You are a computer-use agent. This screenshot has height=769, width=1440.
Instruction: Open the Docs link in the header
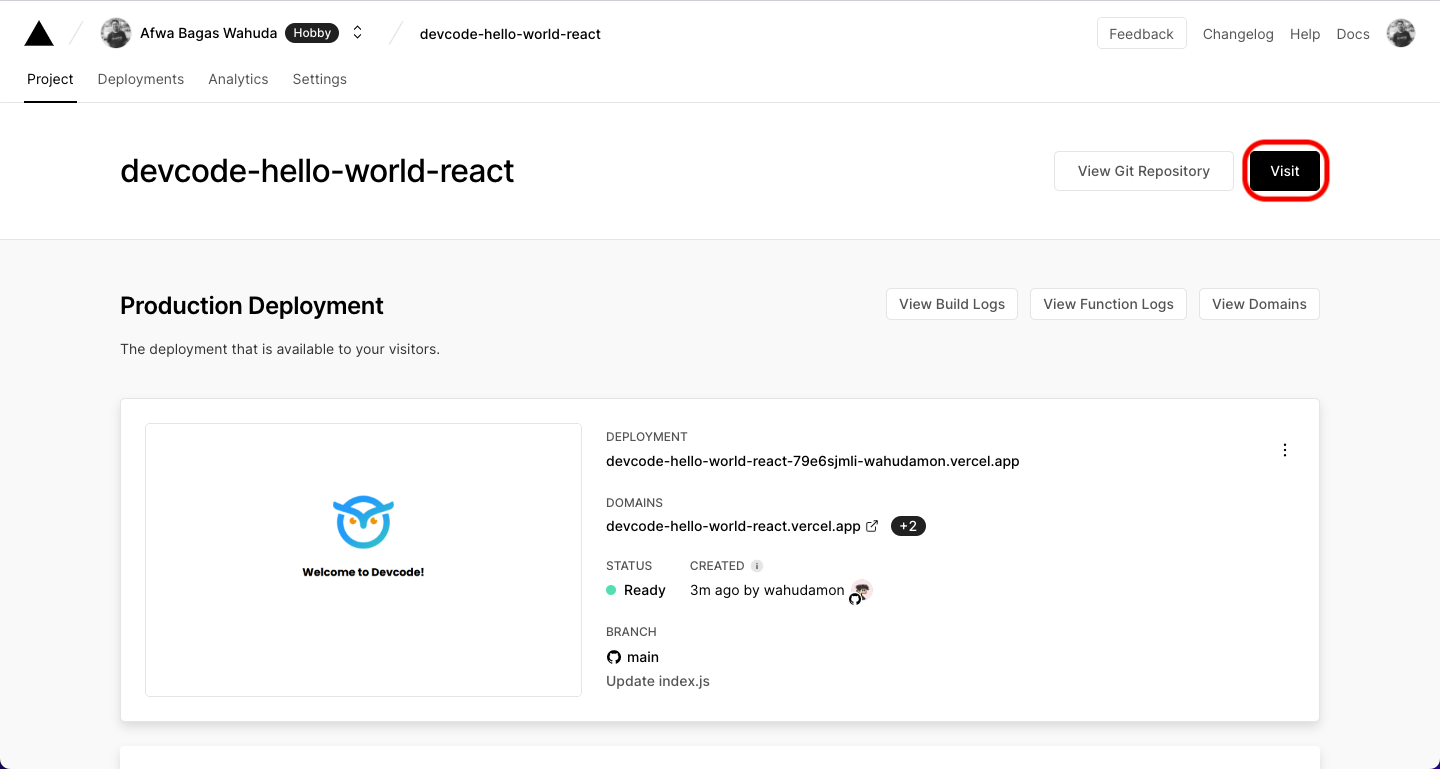1353,34
